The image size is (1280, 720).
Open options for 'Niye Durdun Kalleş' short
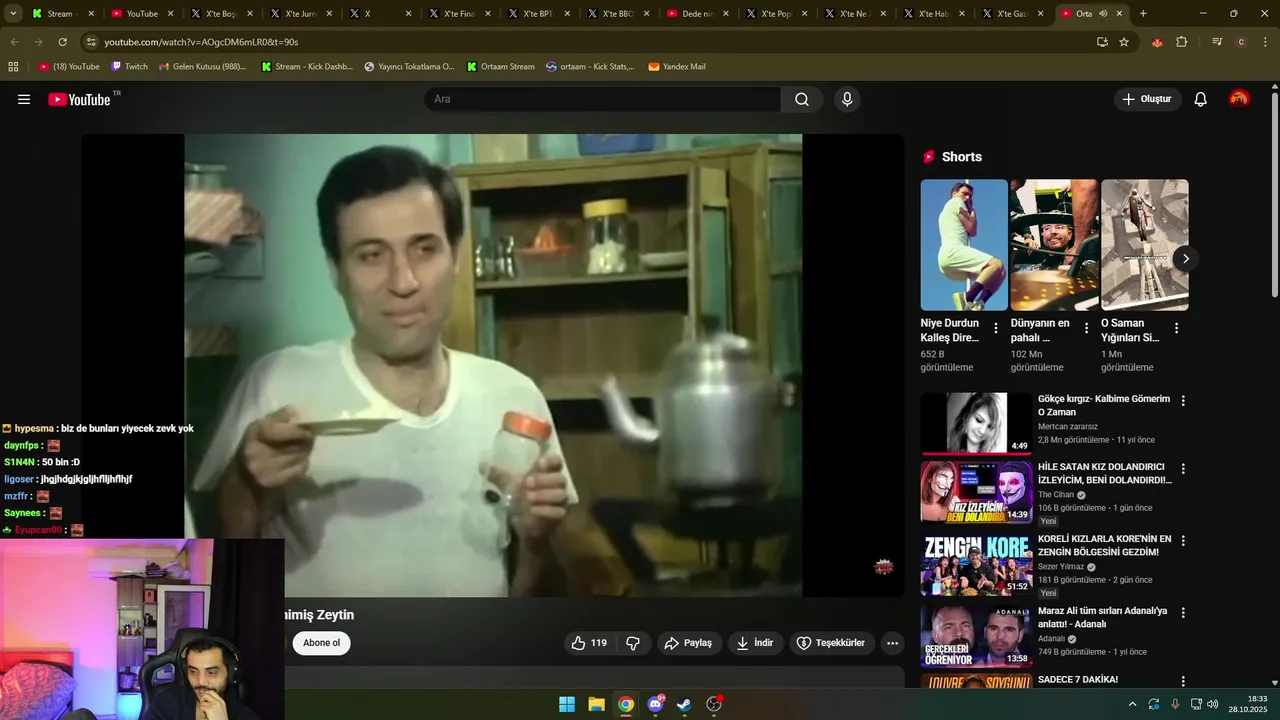(996, 328)
